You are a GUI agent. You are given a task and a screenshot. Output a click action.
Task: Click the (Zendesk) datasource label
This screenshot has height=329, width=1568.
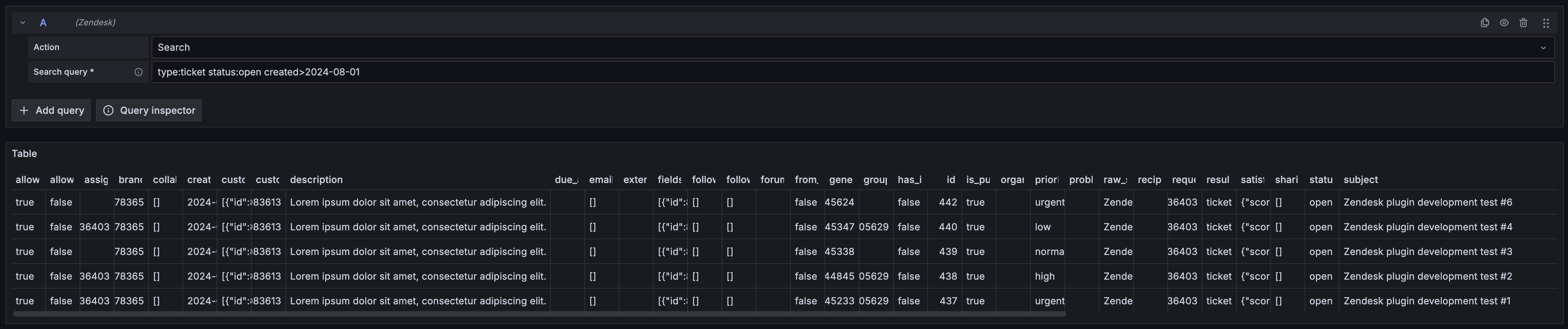click(x=95, y=23)
